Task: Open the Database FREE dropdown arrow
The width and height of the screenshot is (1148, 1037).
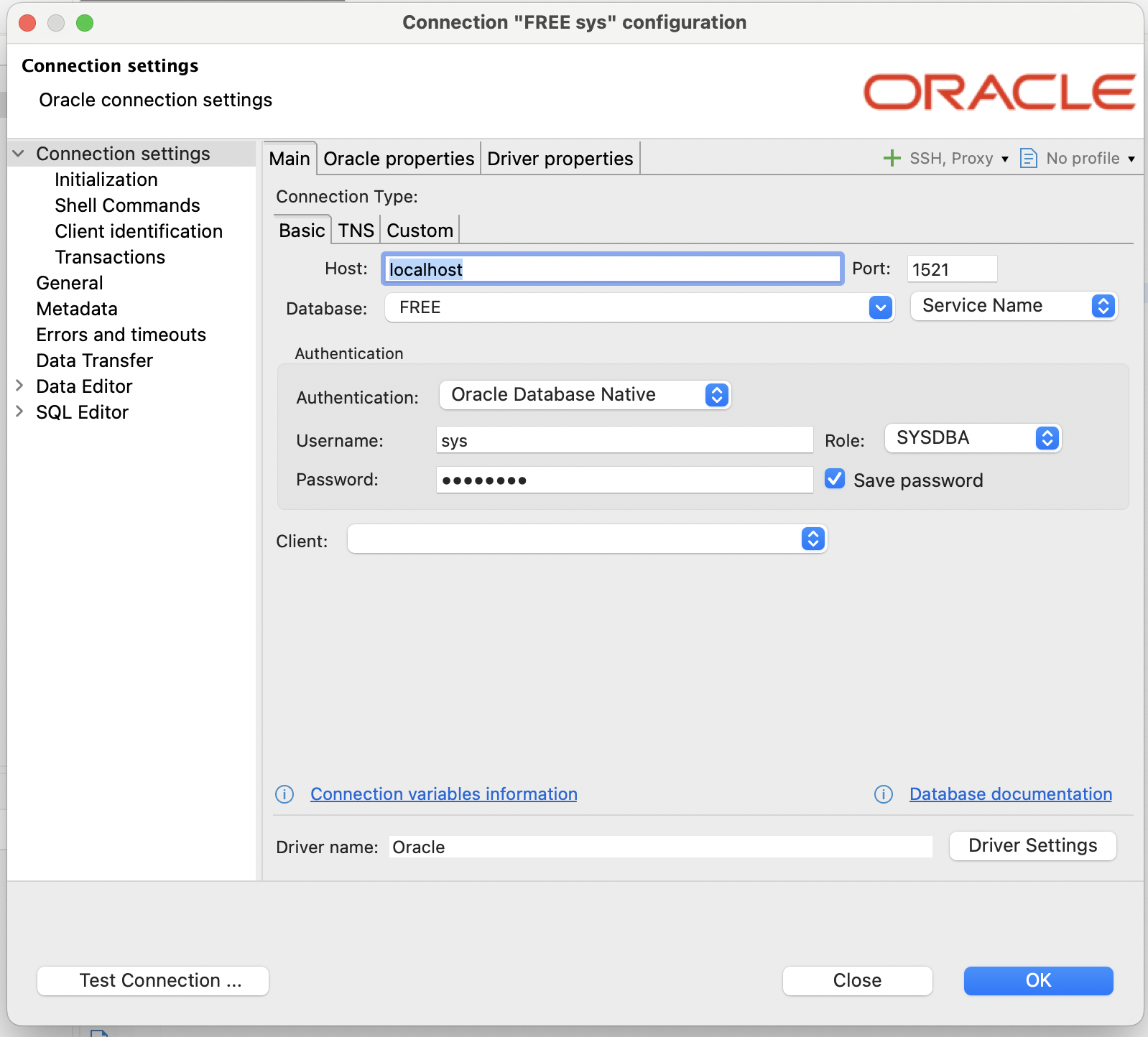Action: (x=881, y=308)
